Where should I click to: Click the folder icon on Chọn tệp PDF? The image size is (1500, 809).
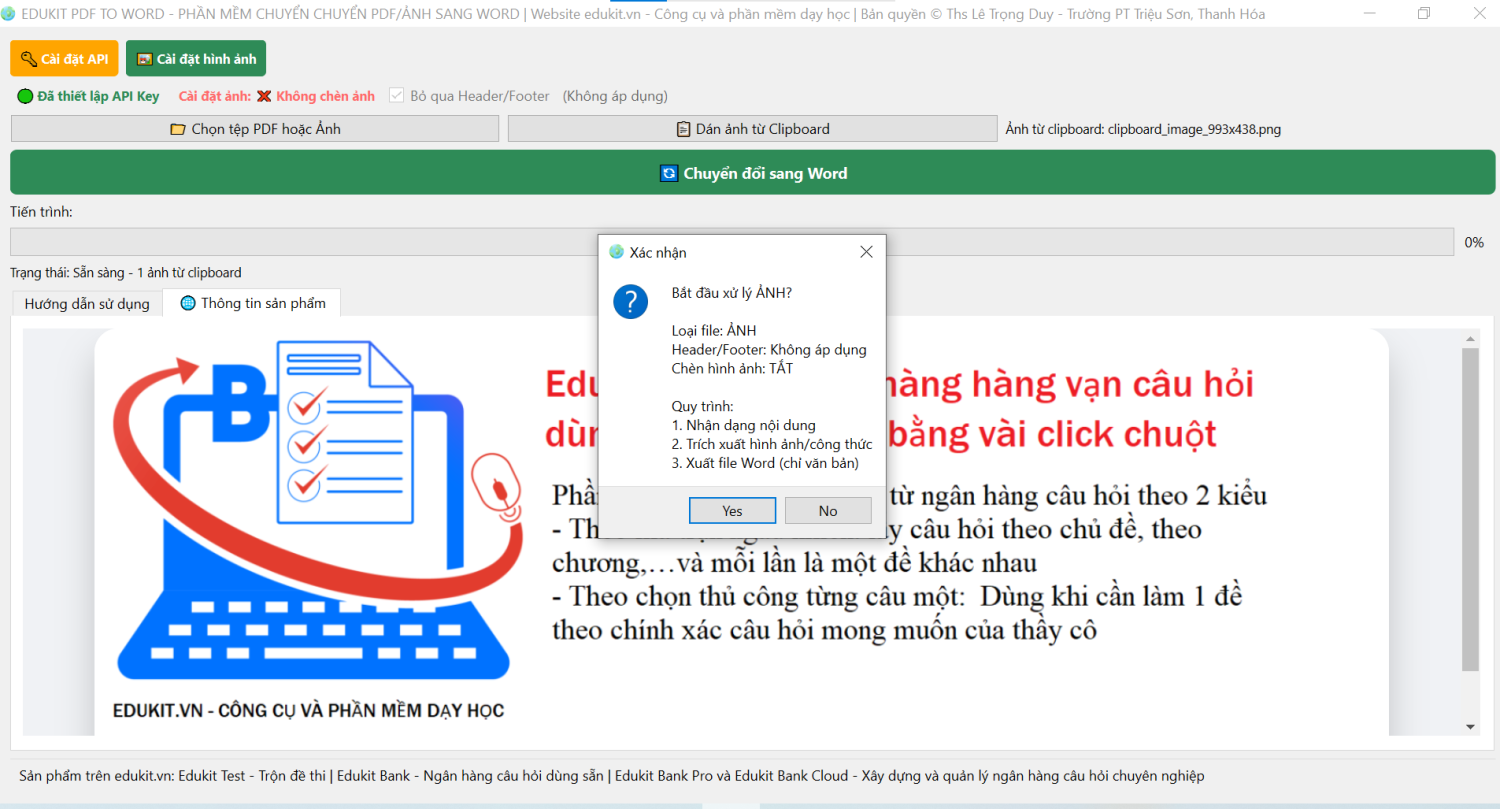[178, 129]
